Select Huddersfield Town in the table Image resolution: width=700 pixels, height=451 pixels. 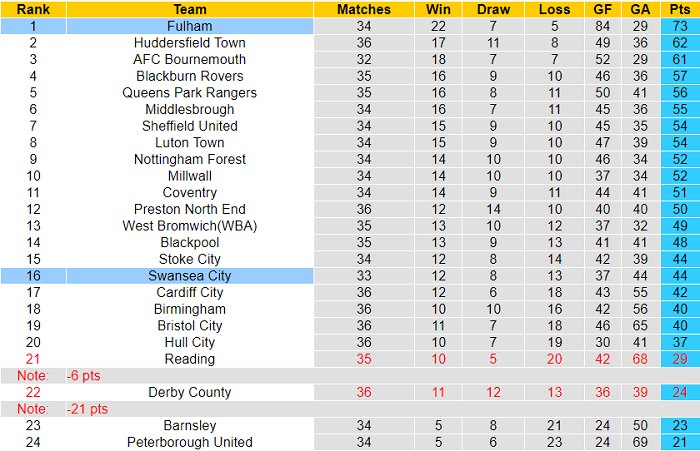pos(189,43)
